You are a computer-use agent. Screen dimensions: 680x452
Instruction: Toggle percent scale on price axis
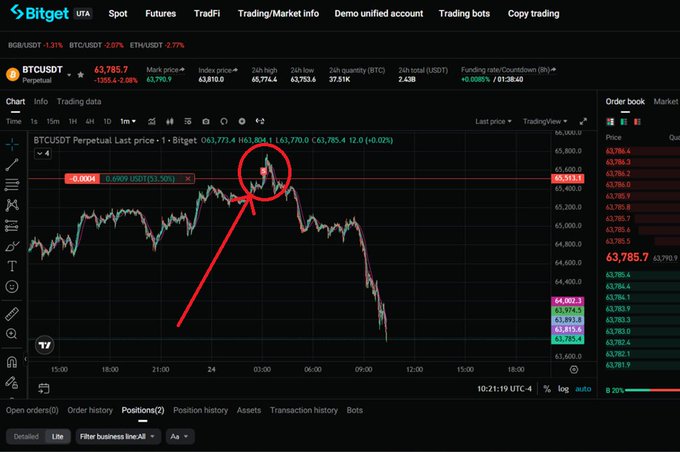[547, 389]
